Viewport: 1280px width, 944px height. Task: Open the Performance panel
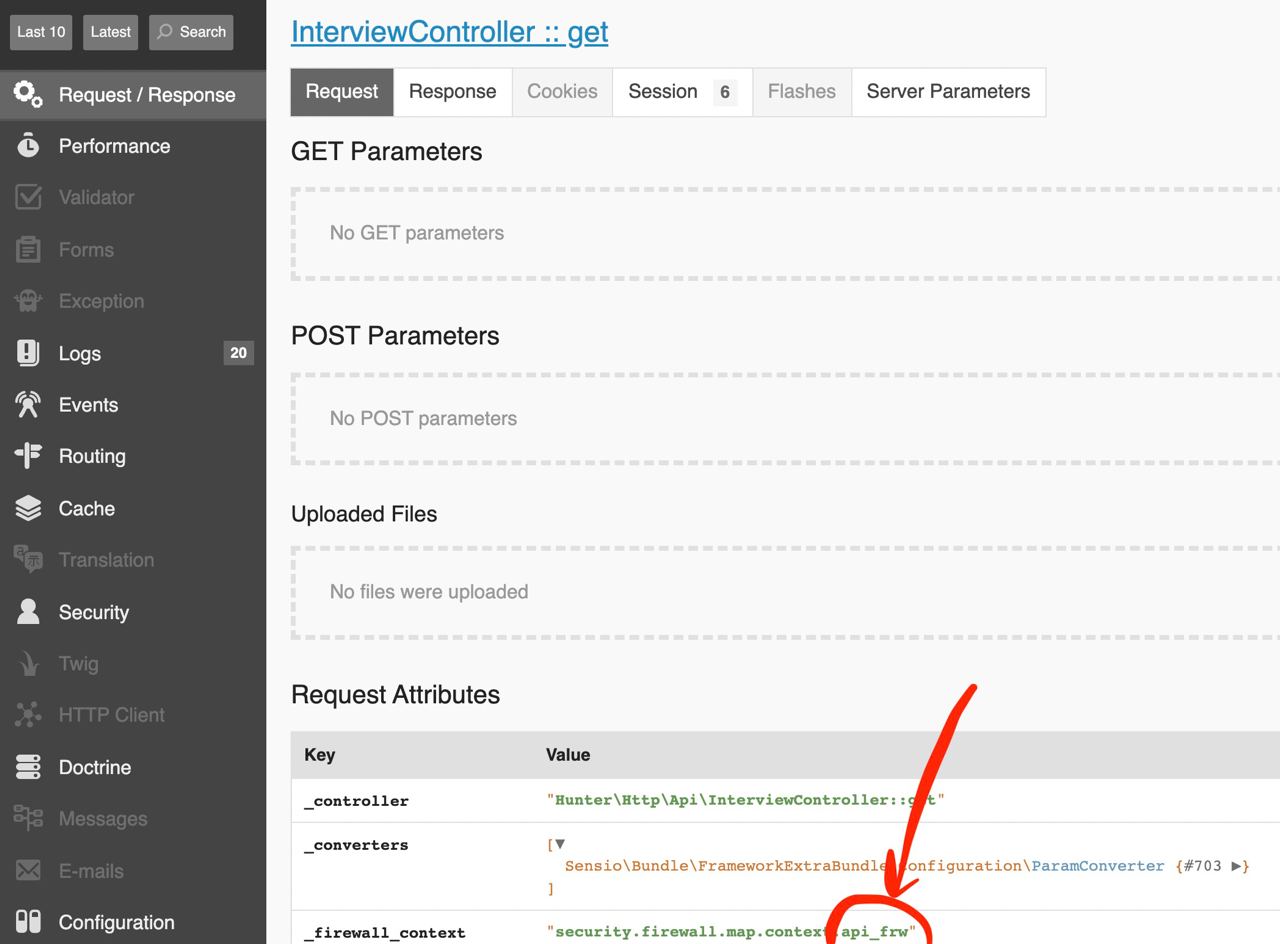click(133, 146)
